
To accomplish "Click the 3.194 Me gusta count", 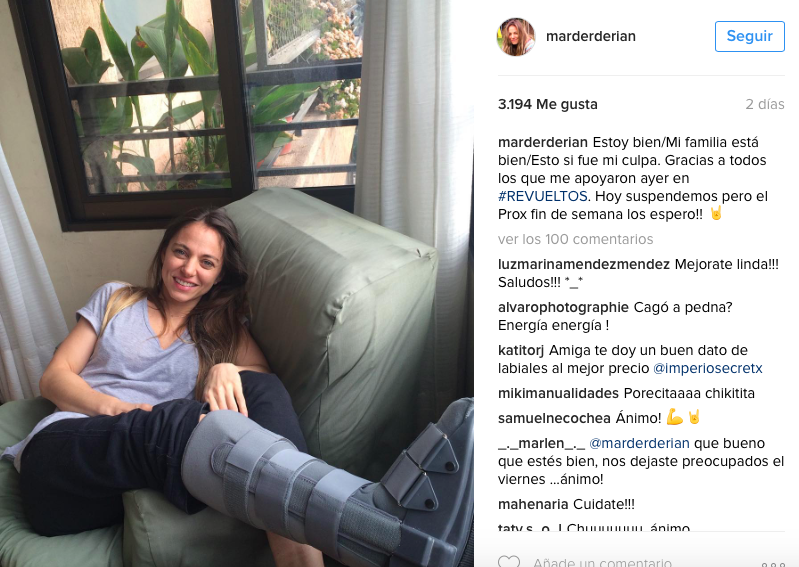I will [547, 104].
